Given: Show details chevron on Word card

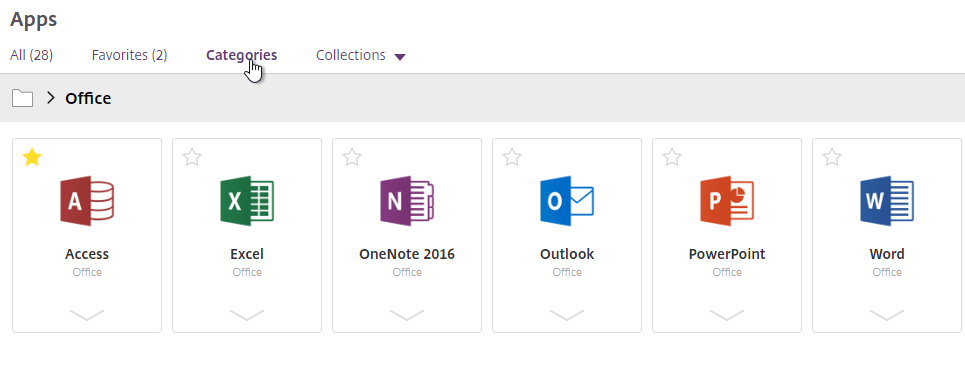Looking at the screenshot, I should point(887,315).
